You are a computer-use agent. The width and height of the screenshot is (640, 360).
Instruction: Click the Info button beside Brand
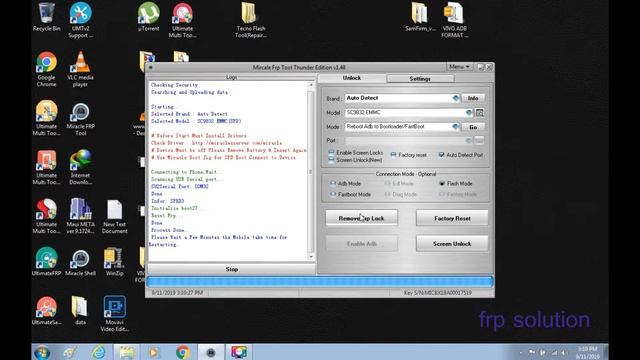(473, 98)
